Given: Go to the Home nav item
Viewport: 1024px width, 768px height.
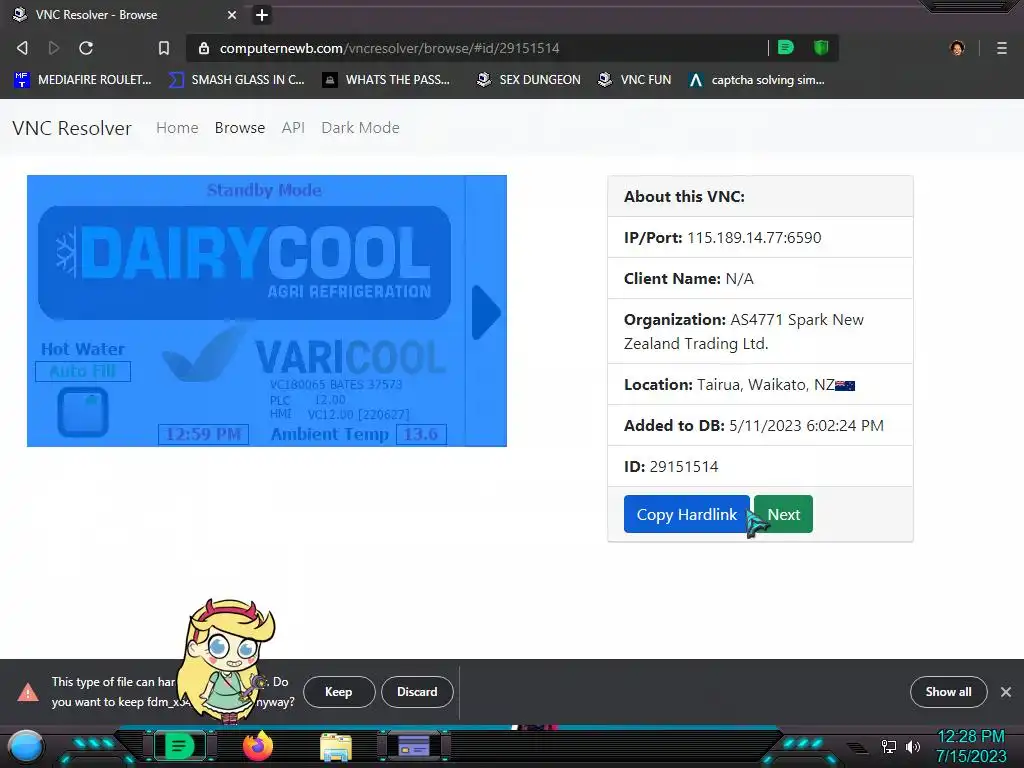Looking at the screenshot, I should tap(177, 127).
